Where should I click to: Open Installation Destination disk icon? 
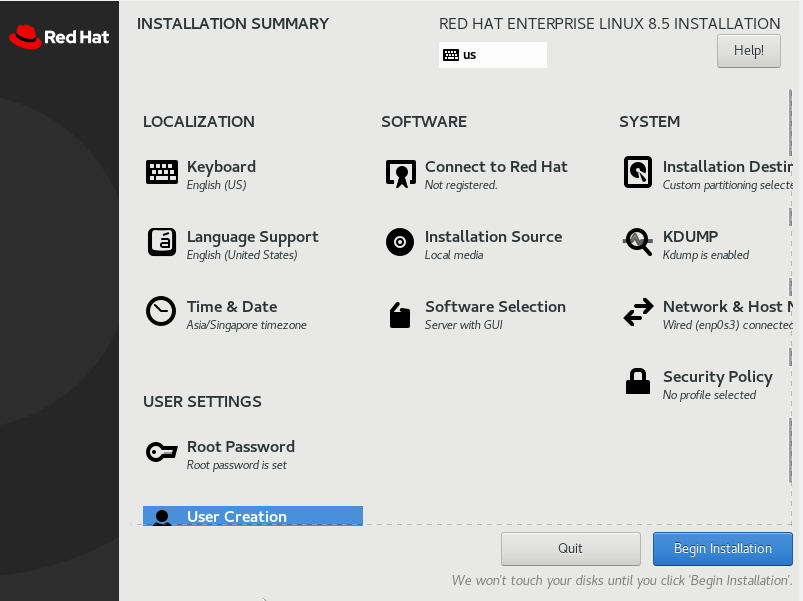(x=638, y=172)
